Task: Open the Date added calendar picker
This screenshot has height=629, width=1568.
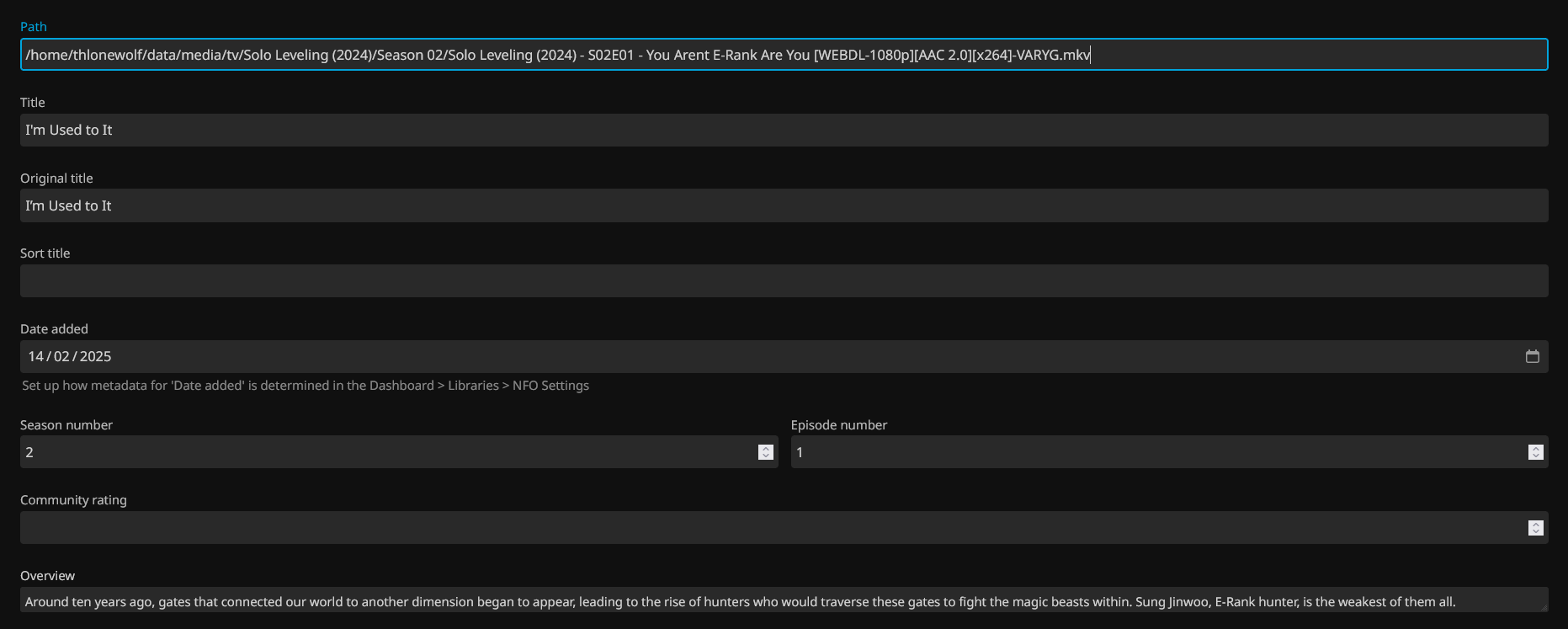Action: click(1532, 356)
